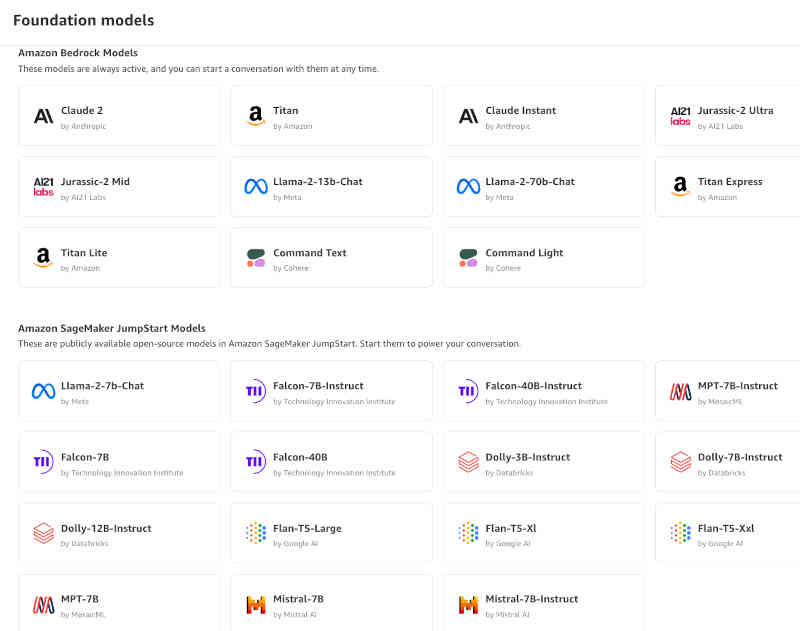This screenshot has width=800, height=631.
Task: Open the Falcon-7B-Instruct model name
Action: tap(318, 386)
